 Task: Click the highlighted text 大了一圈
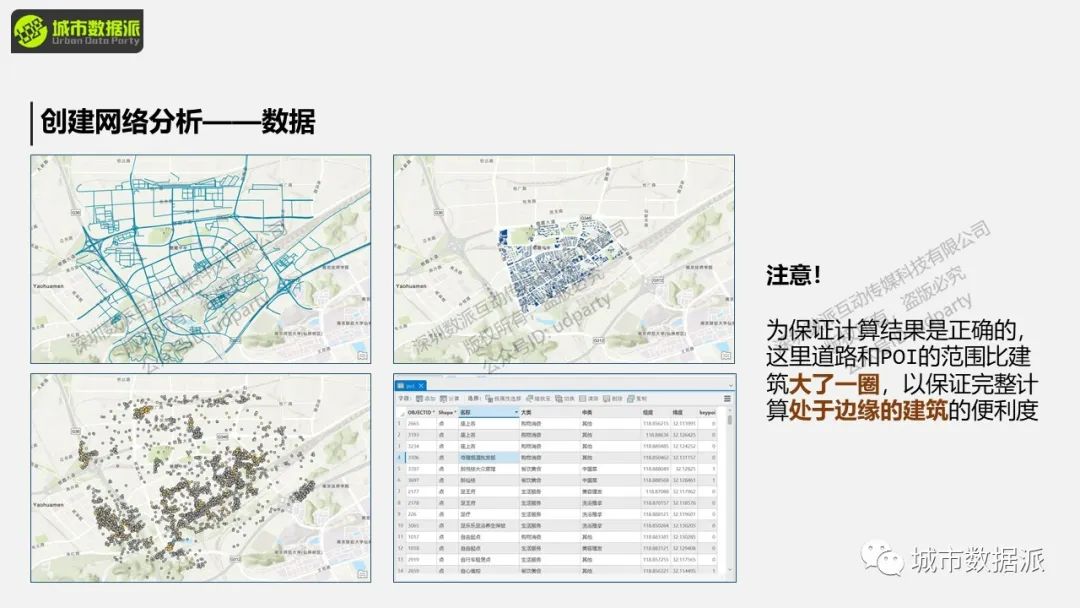coord(834,384)
